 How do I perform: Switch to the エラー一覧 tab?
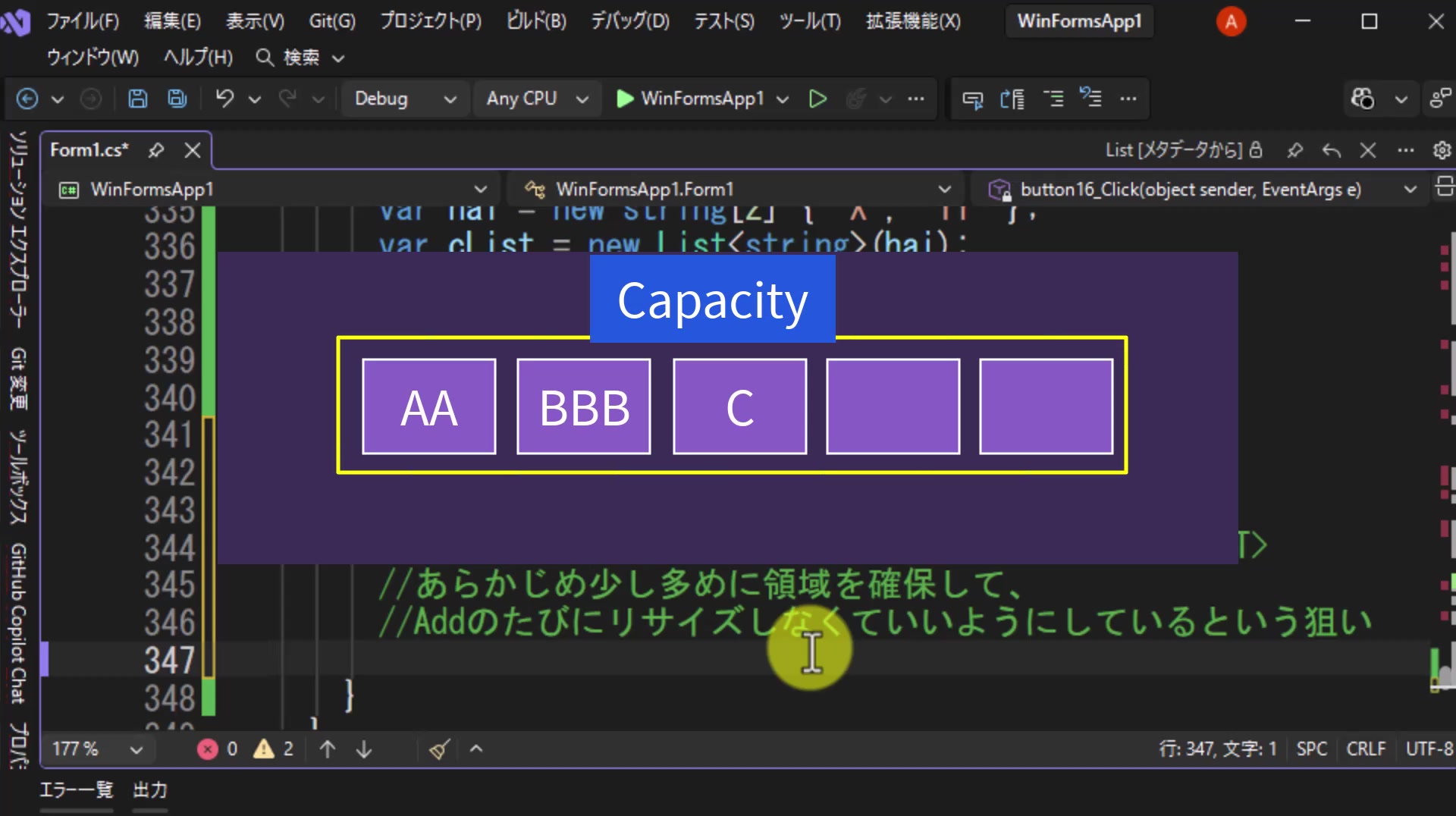(x=76, y=790)
